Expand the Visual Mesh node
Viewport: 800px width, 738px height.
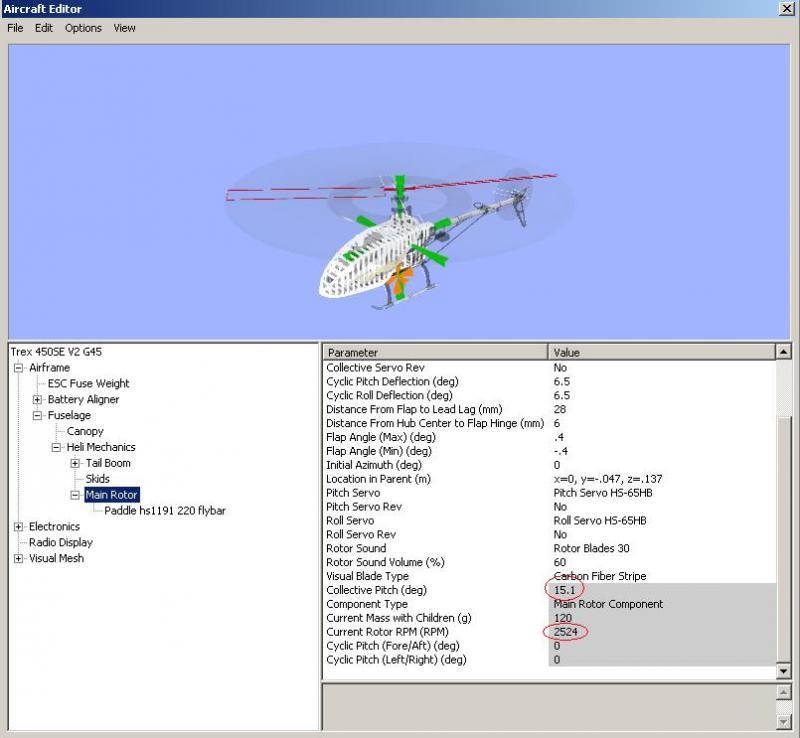point(19,559)
